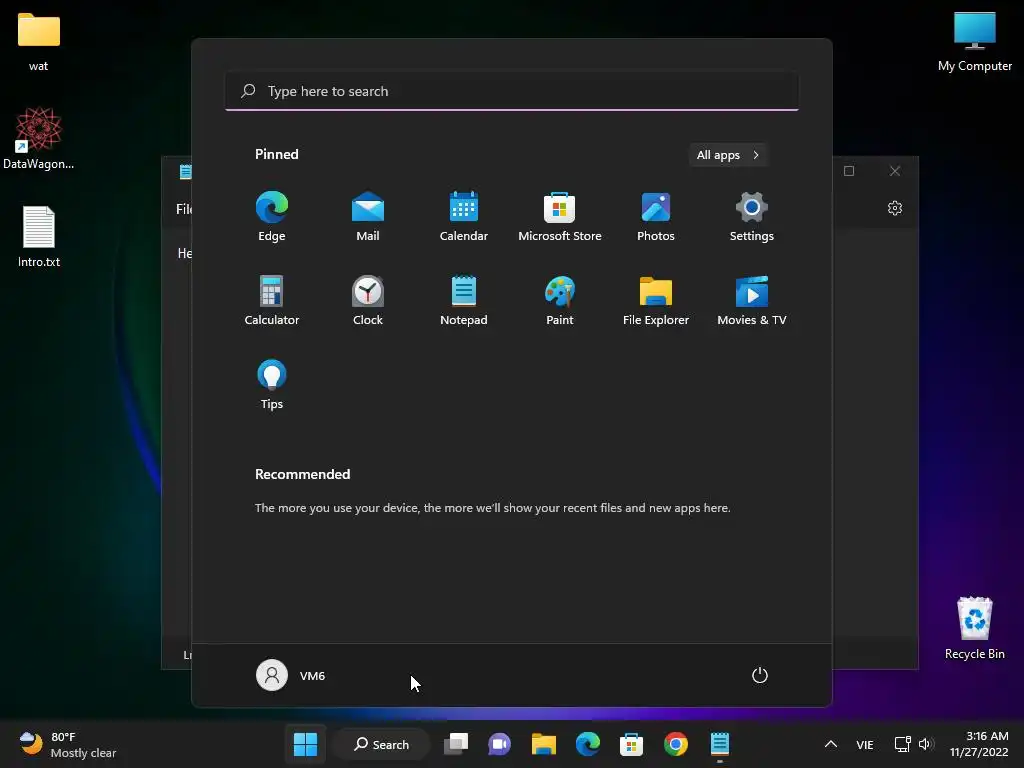Open the Edge pinned app
This screenshot has height=768, width=1024.
[x=272, y=216]
